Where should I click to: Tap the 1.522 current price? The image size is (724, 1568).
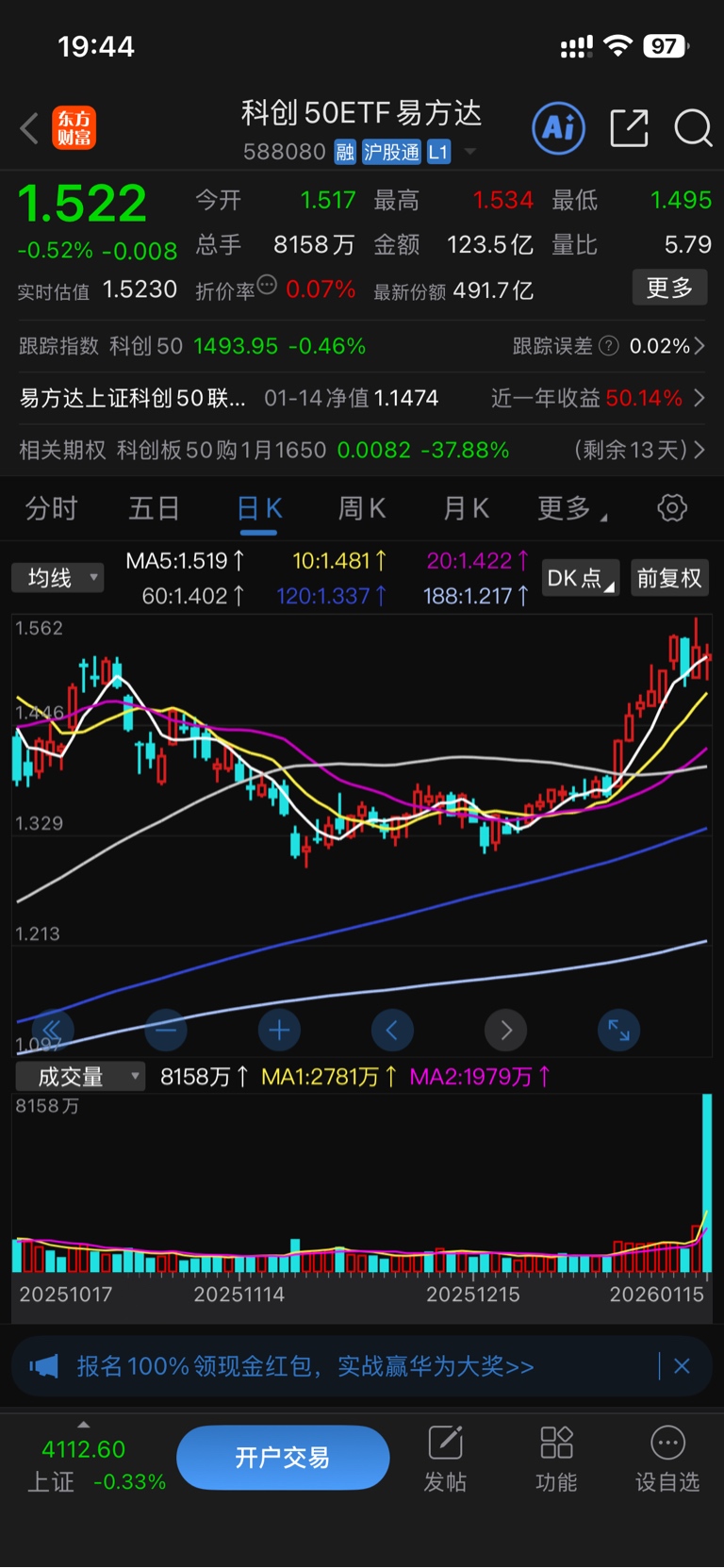coord(83,203)
